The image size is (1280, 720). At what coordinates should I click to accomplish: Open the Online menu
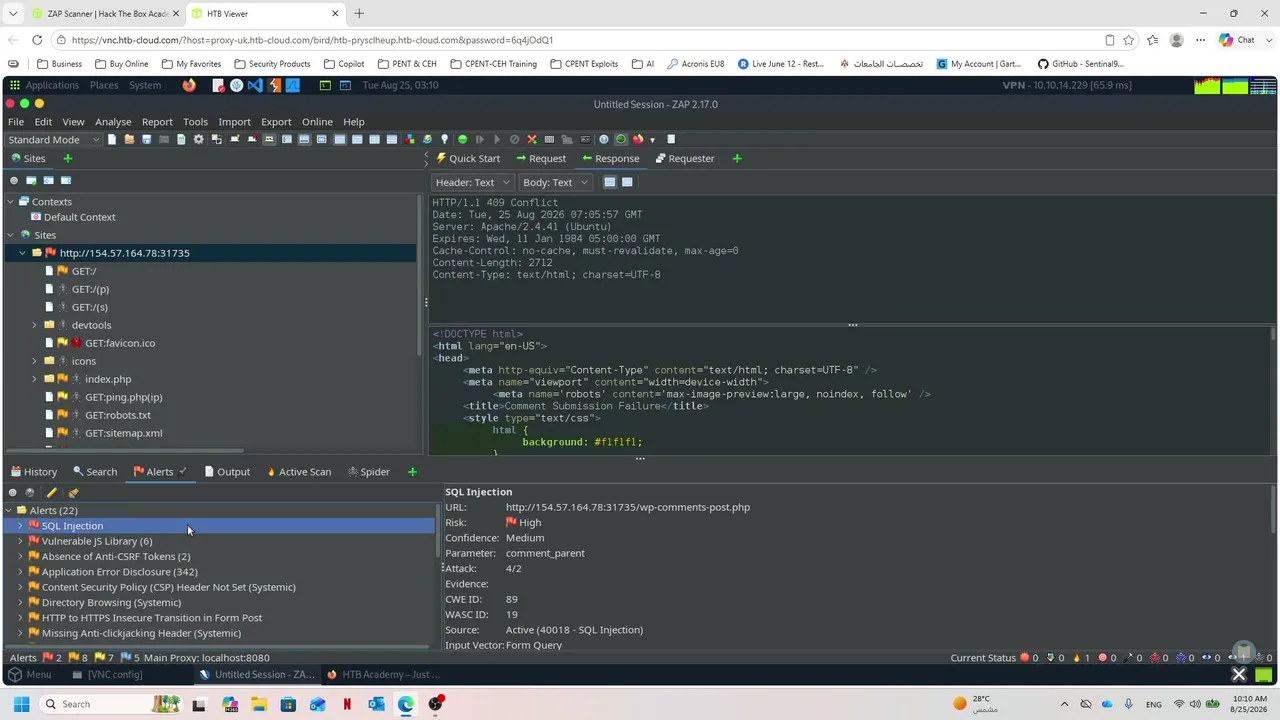point(317,122)
